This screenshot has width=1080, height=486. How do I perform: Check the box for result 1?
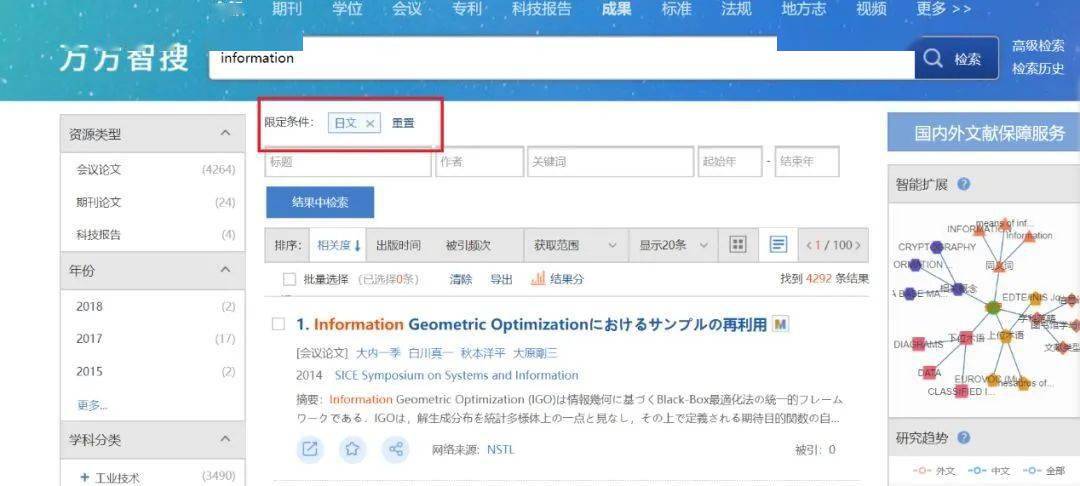tap(279, 324)
